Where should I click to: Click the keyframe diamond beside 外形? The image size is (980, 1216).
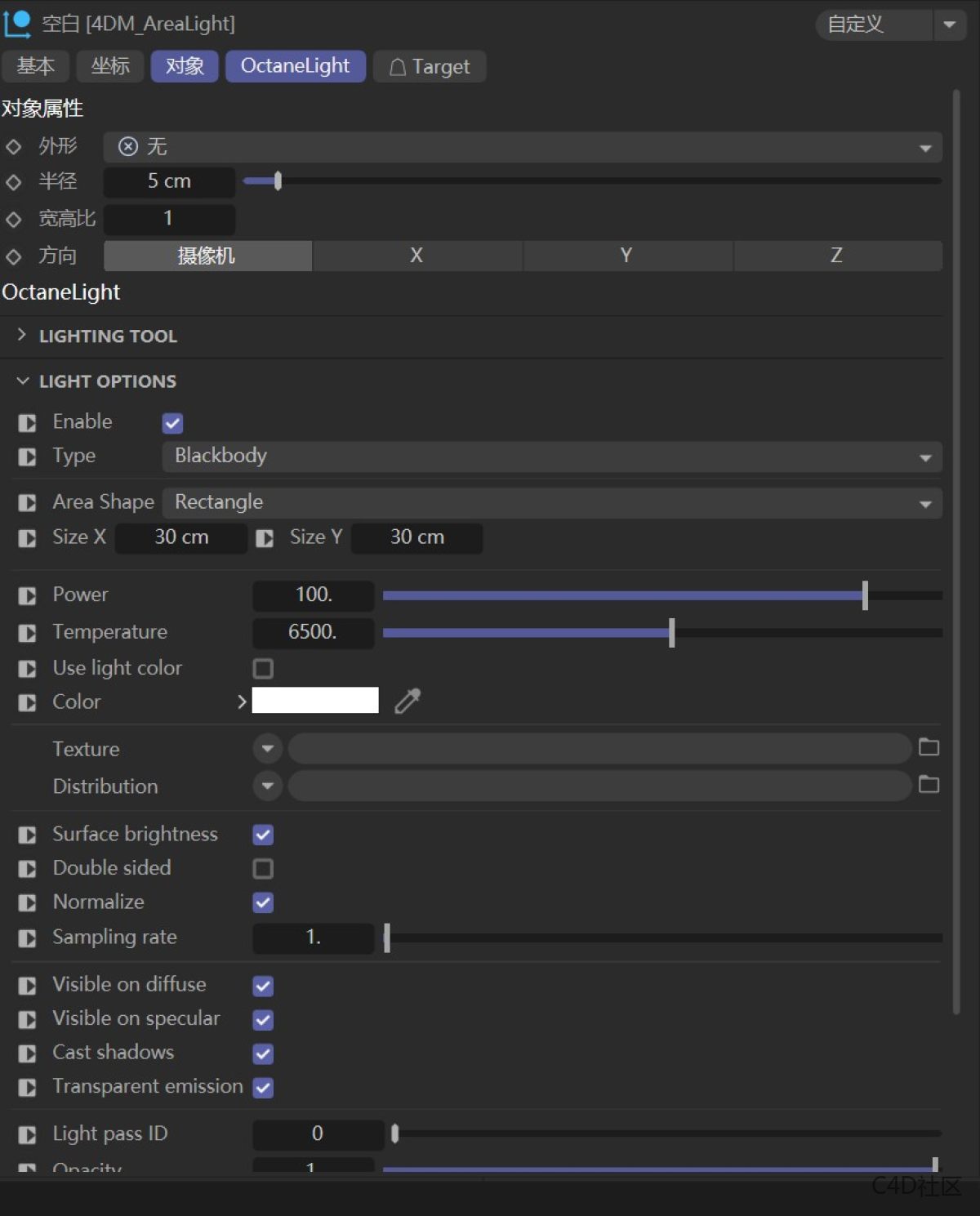click(14, 146)
